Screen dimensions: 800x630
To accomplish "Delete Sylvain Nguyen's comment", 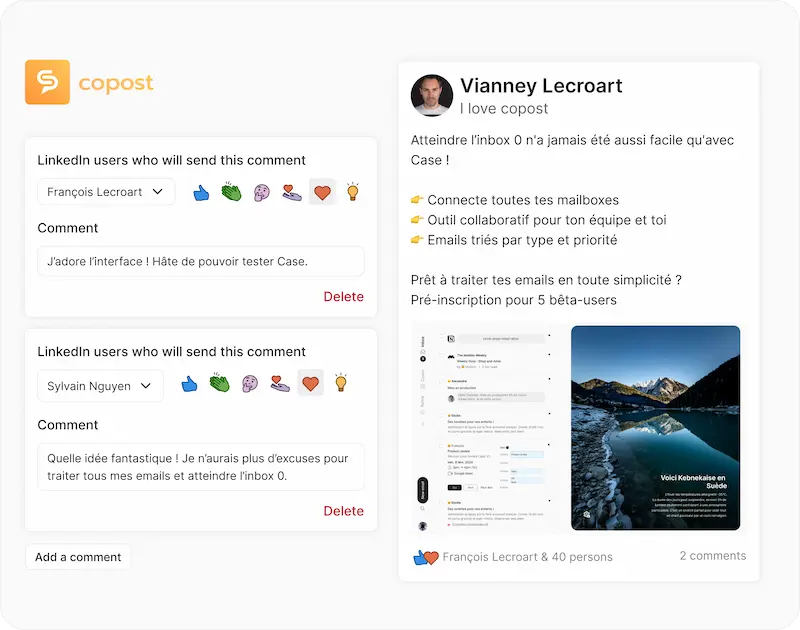I will [x=343, y=511].
